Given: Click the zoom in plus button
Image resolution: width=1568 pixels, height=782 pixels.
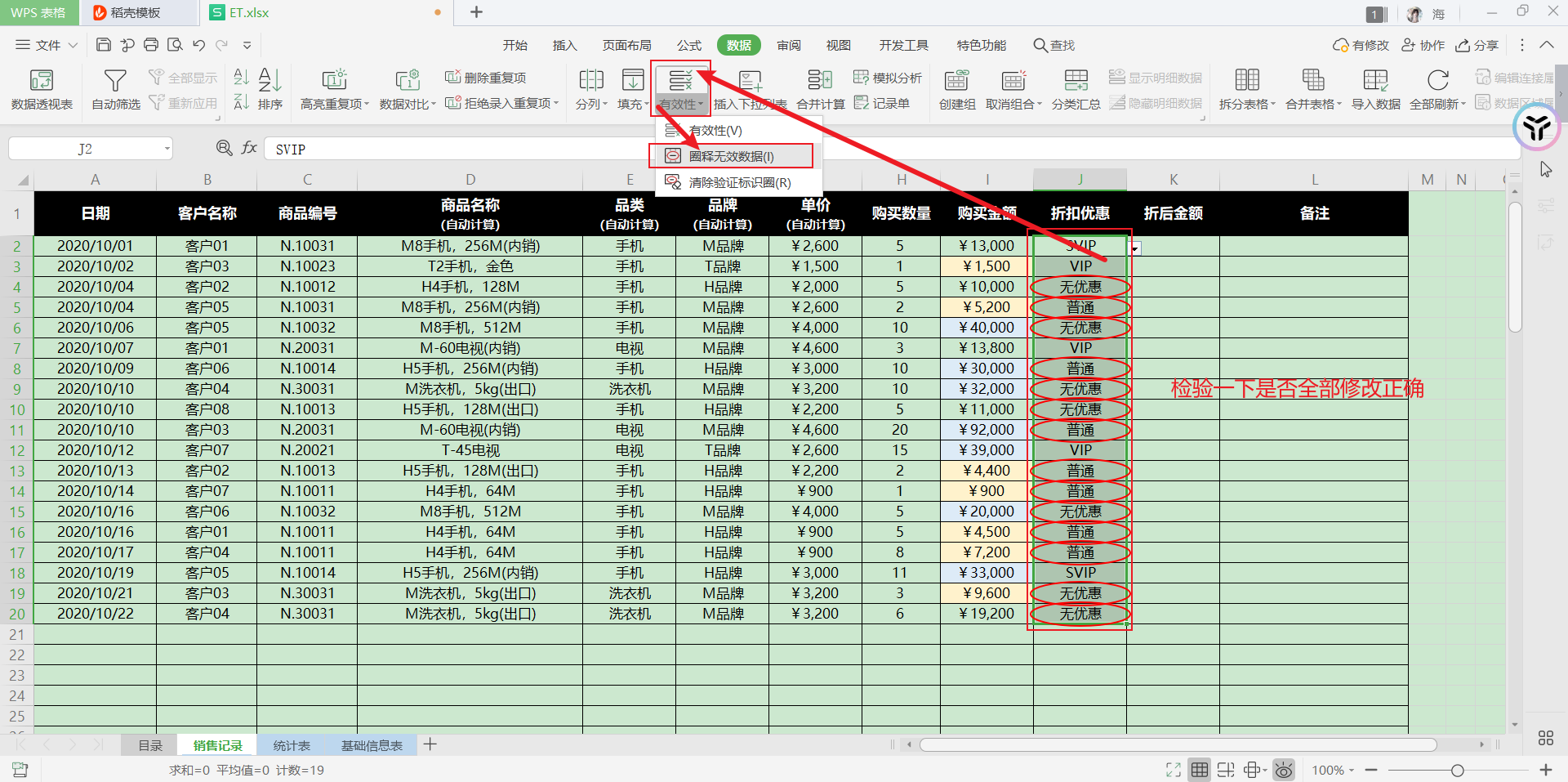Looking at the screenshot, I should coord(1545,770).
